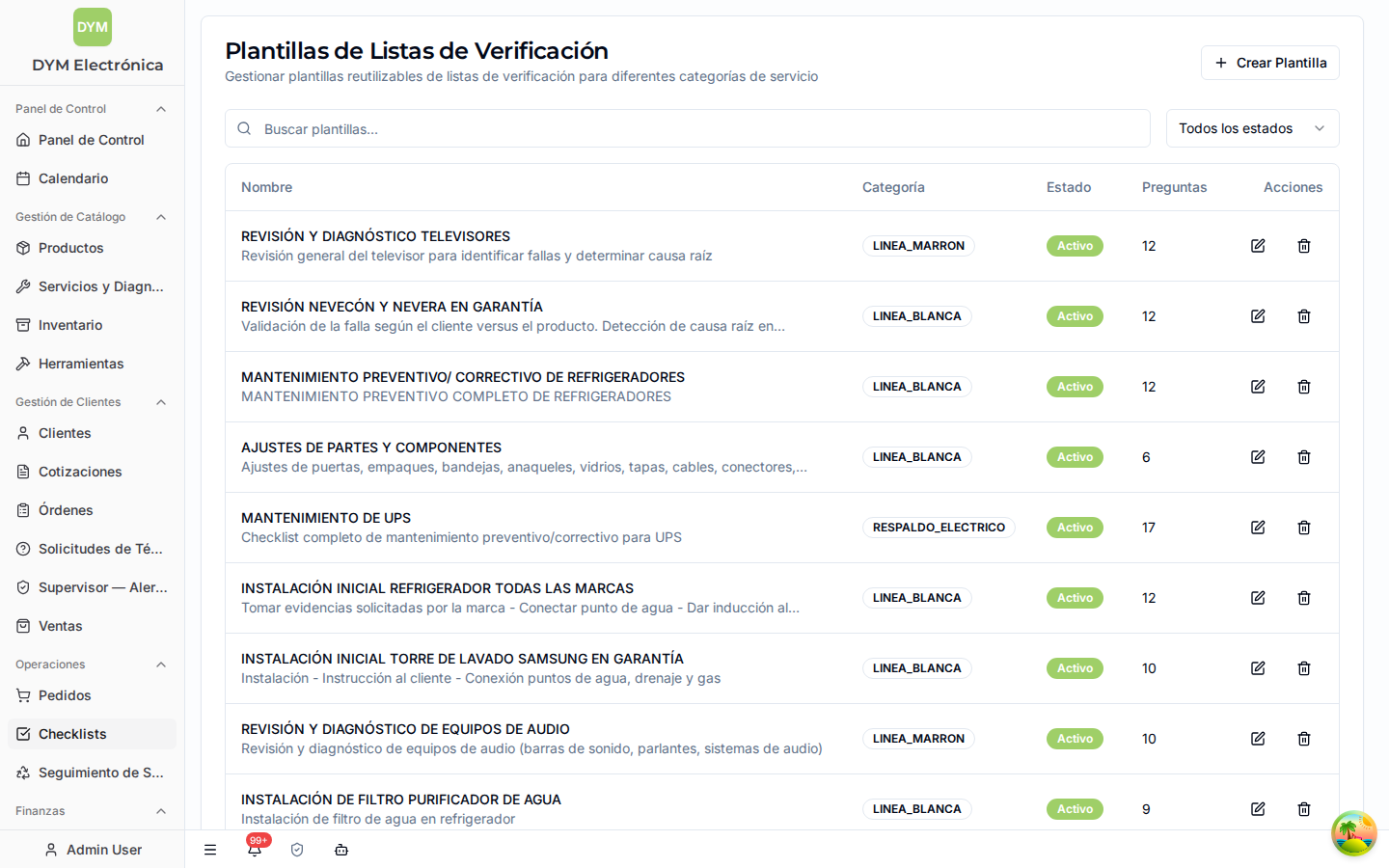Open Ventas in sidebar

[x=92, y=626]
